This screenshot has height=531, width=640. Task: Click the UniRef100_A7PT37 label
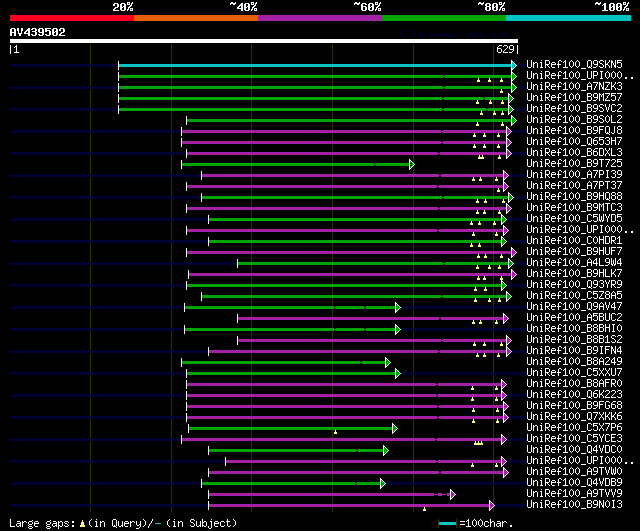[x=574, y=185]
